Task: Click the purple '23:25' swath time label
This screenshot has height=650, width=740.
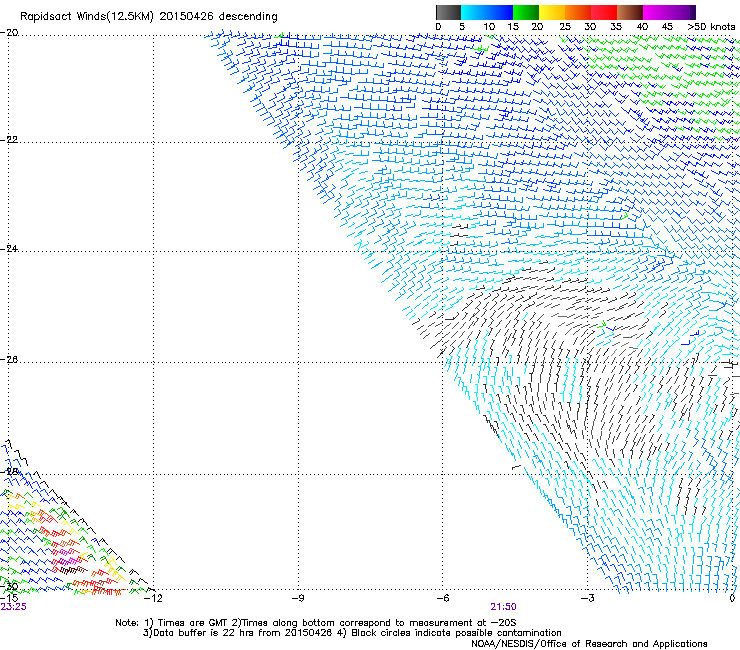Action: pyautogui.click(x=14, y=607)
